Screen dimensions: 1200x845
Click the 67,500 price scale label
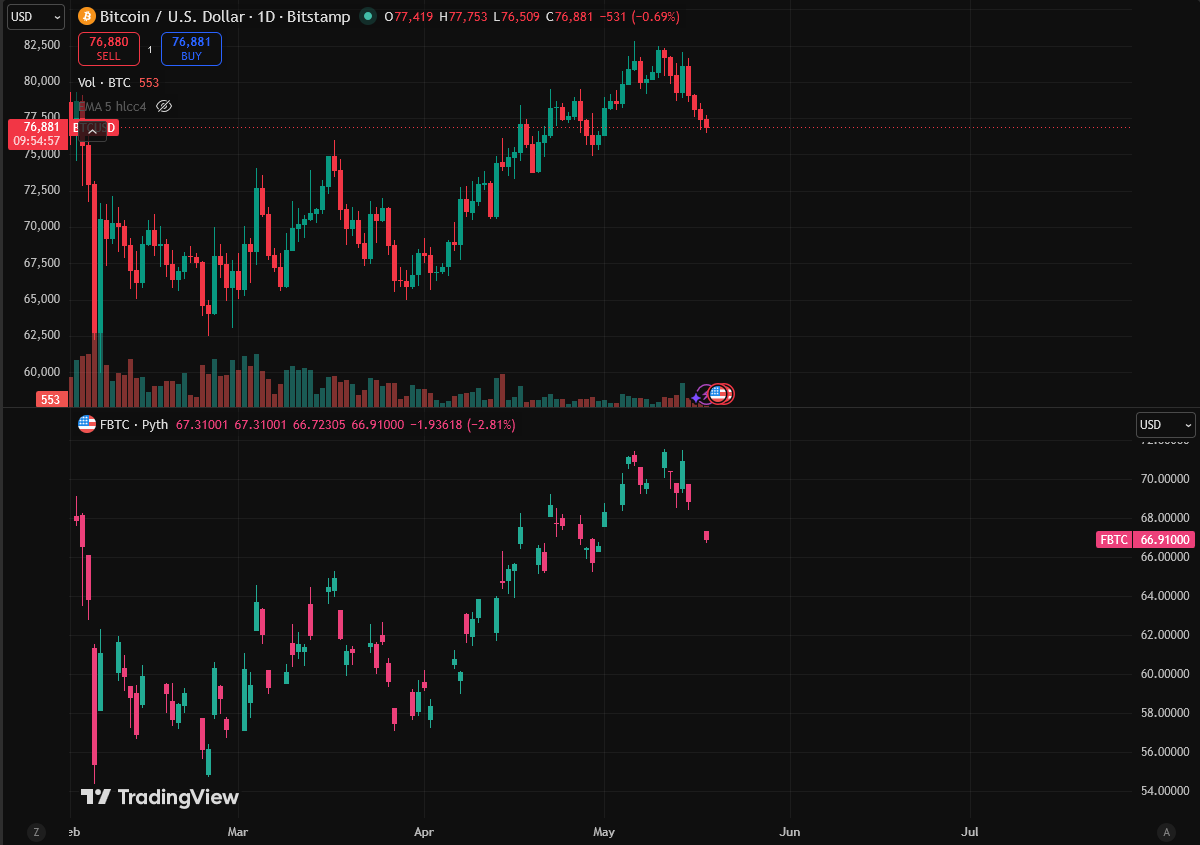[42, 263]
